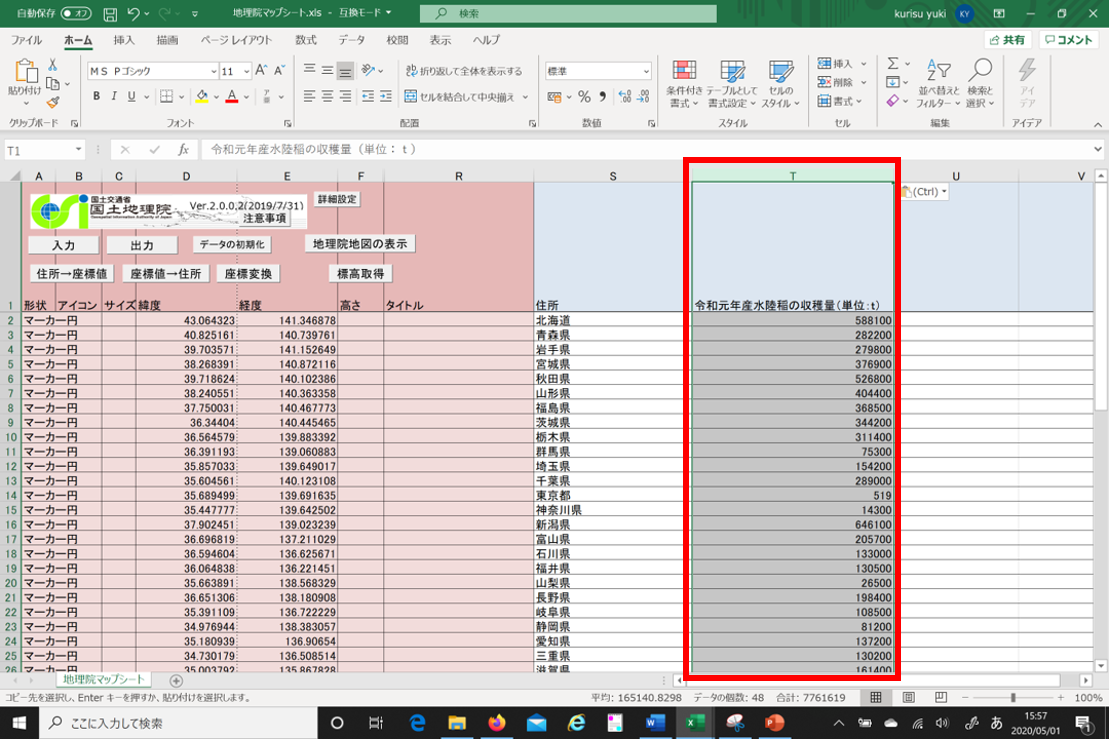Click the 検索 search box in title bar
1109x739 pixels.
[x=568, y=13]
